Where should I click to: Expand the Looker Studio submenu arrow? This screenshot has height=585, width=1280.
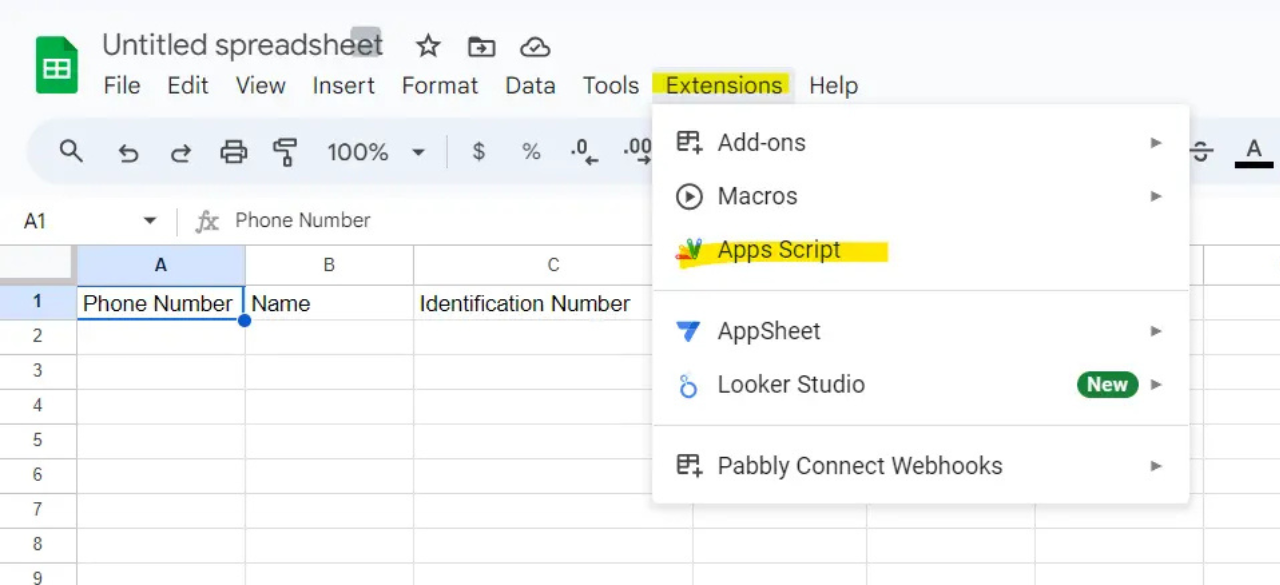1156,384
